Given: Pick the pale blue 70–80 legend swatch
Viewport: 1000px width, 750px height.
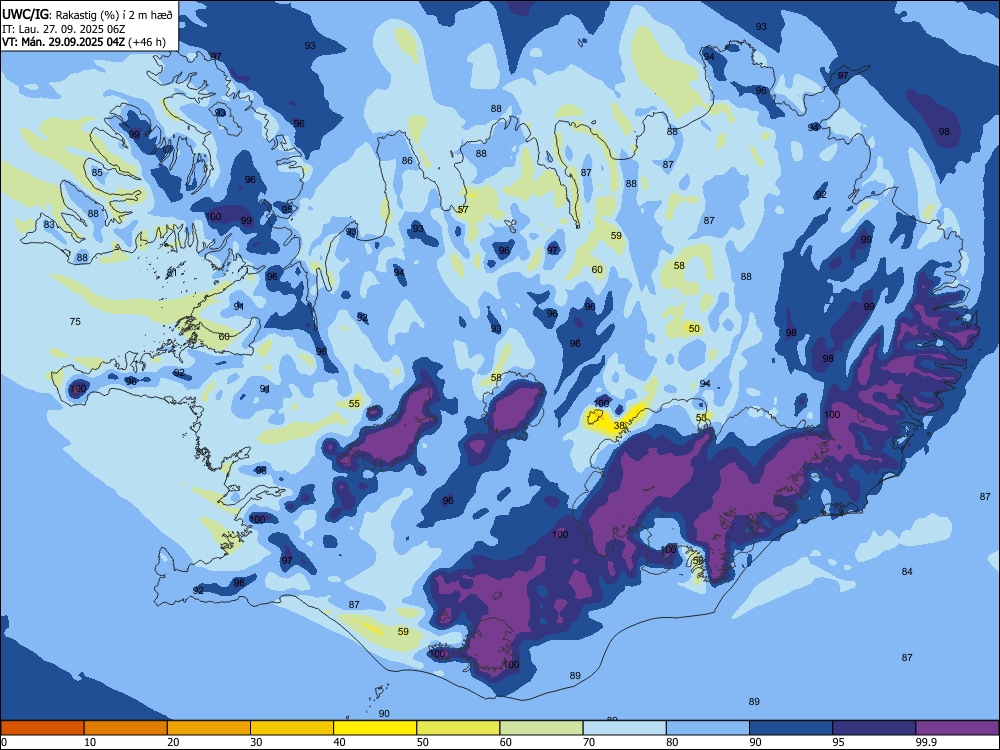Looking at the screenshot, I should coord(624,728).
